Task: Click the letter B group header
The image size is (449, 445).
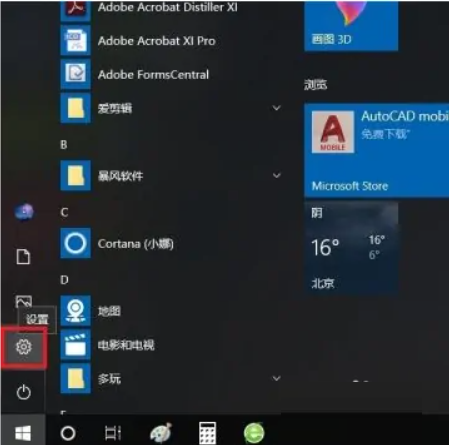Action: click(64, 145)
